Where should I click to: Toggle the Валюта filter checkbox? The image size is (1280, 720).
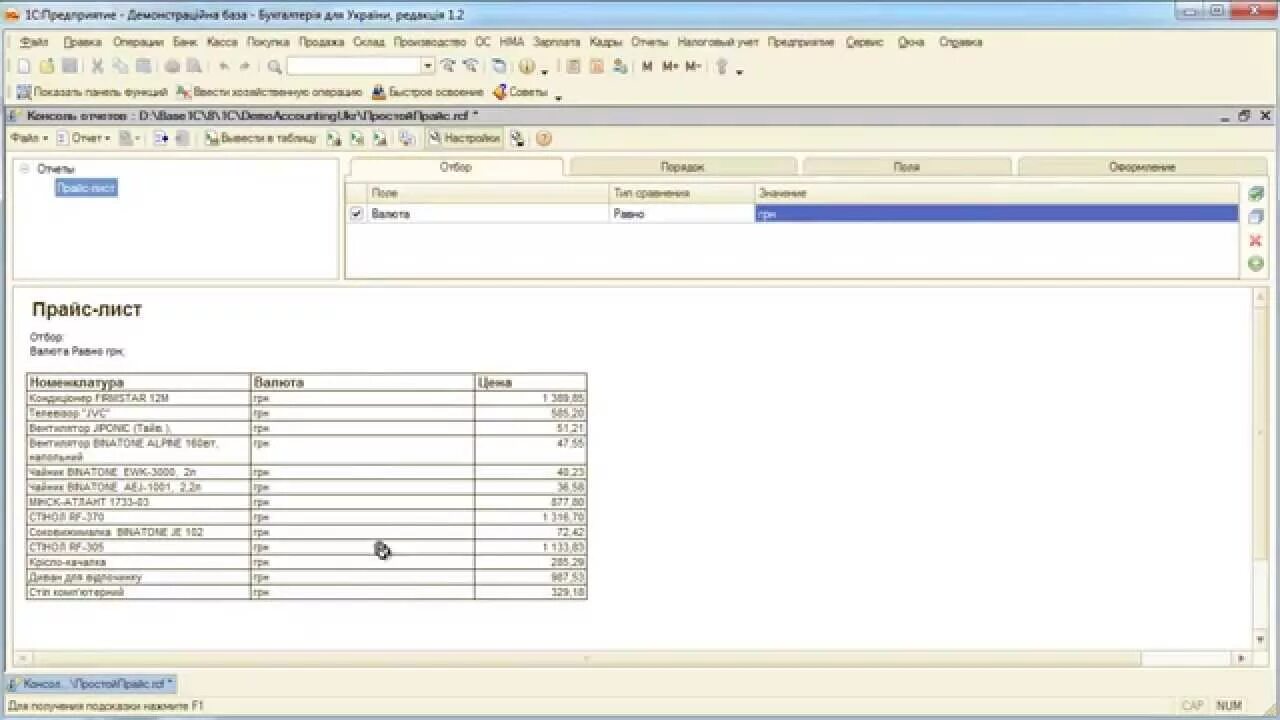356,214
